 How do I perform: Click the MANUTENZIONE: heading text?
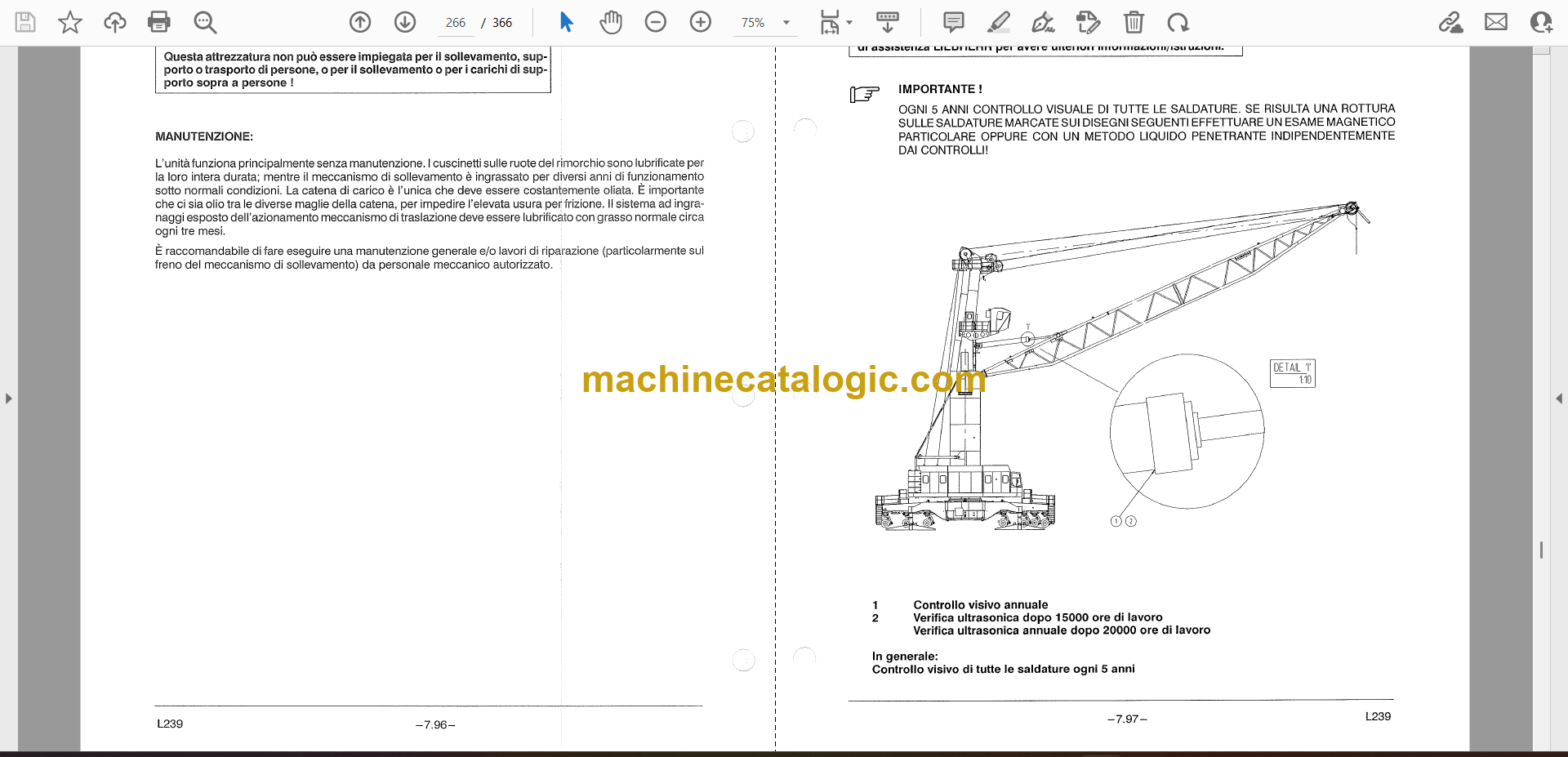204,136
